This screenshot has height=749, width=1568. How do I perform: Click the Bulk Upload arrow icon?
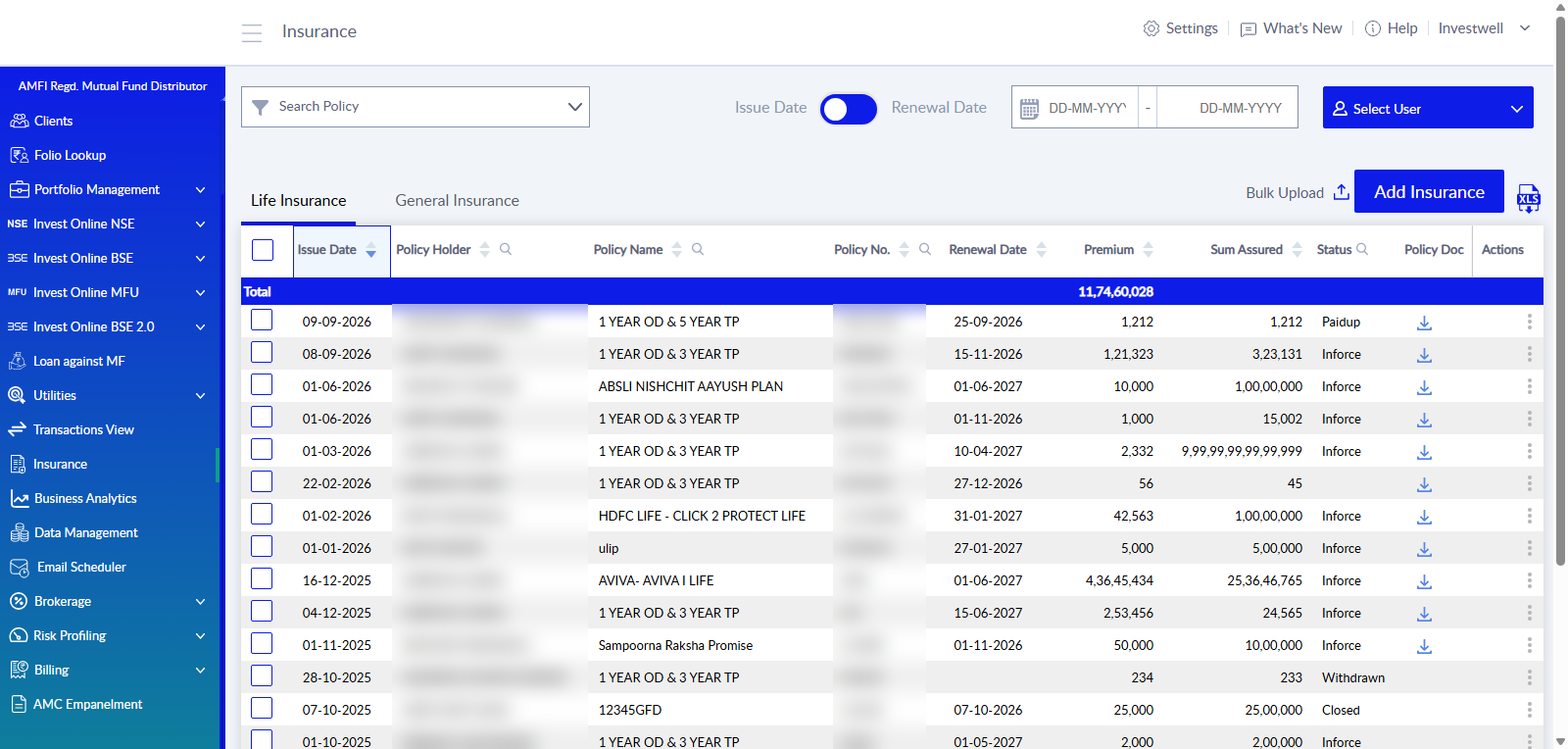(x=1342, y=192)
